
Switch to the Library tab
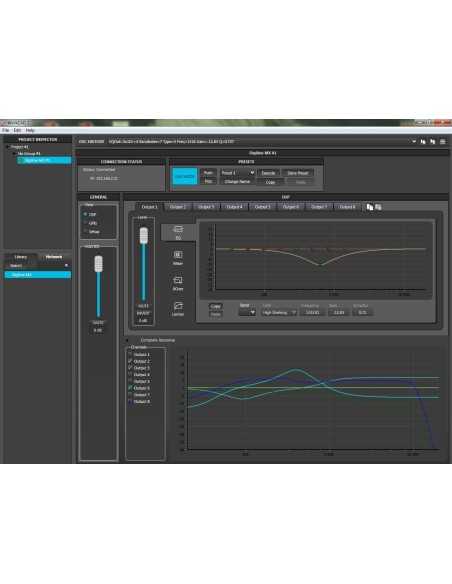[20, 257]
